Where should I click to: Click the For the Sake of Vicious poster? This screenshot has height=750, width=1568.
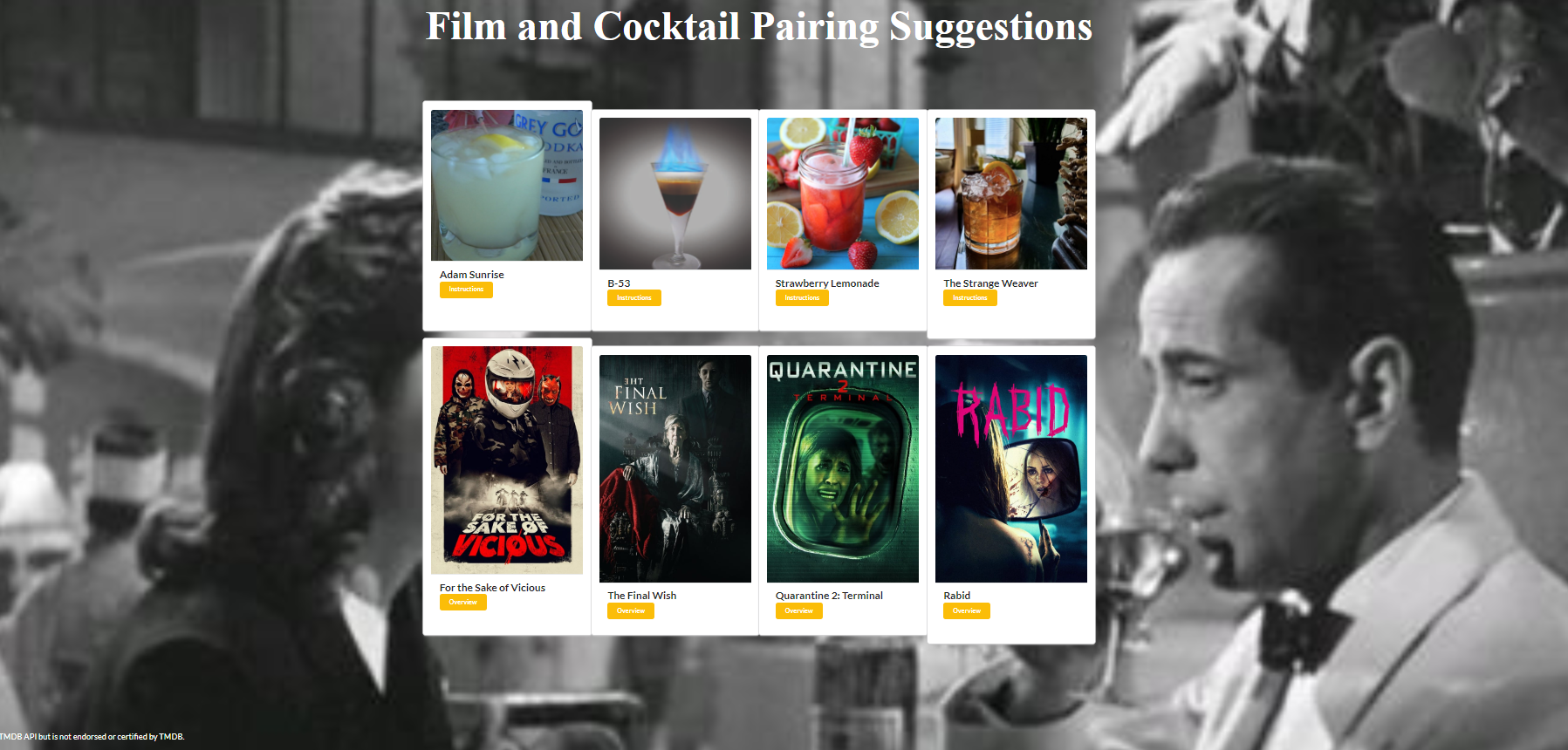coord(507,460)
